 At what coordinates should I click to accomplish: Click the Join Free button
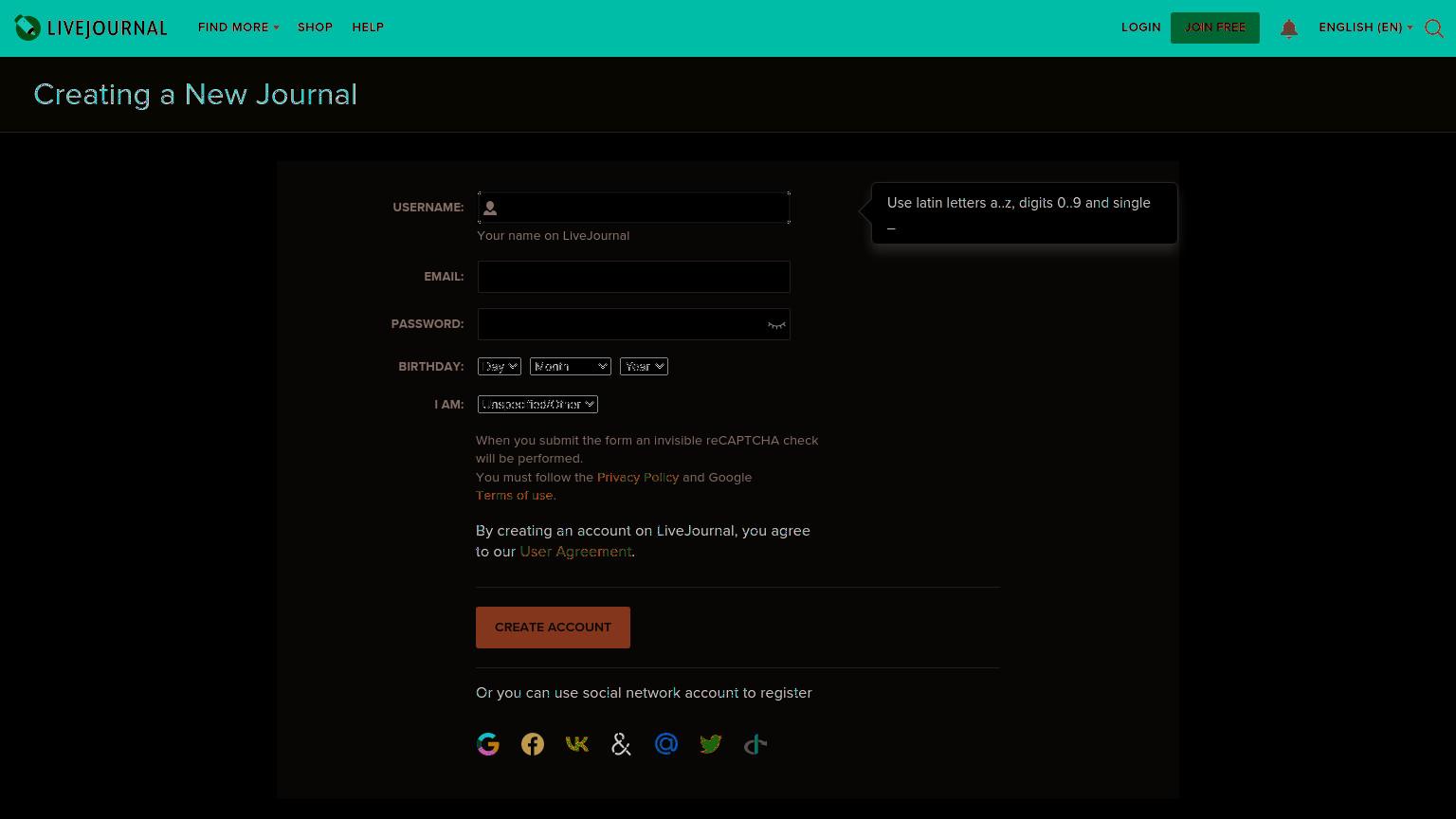pyautogui.click(x=1215, y=27)
